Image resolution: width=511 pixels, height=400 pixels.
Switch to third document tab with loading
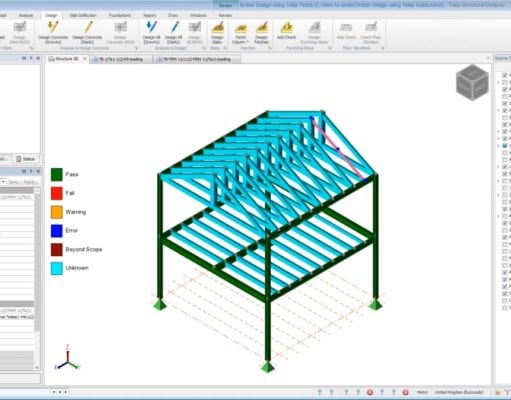click(x=197, y=59)
